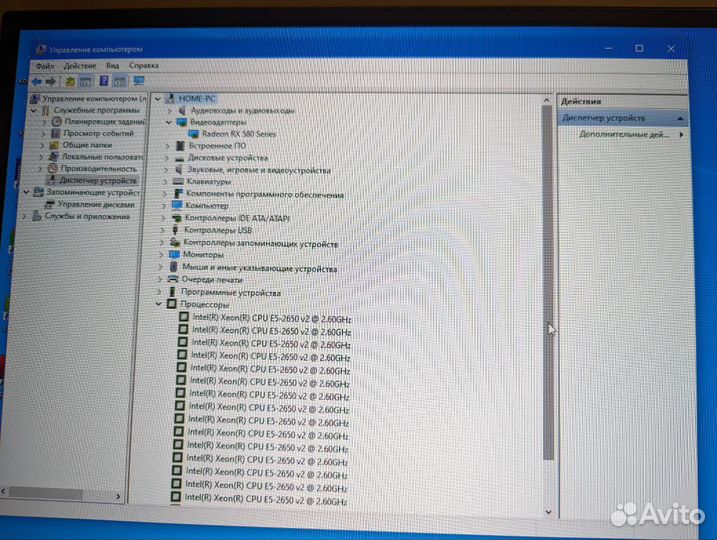The width and height of the screenshot is (717, 540).
Task: Expand Контроллеры IDE ATA/ATAPI chevron
Action: 163,218
